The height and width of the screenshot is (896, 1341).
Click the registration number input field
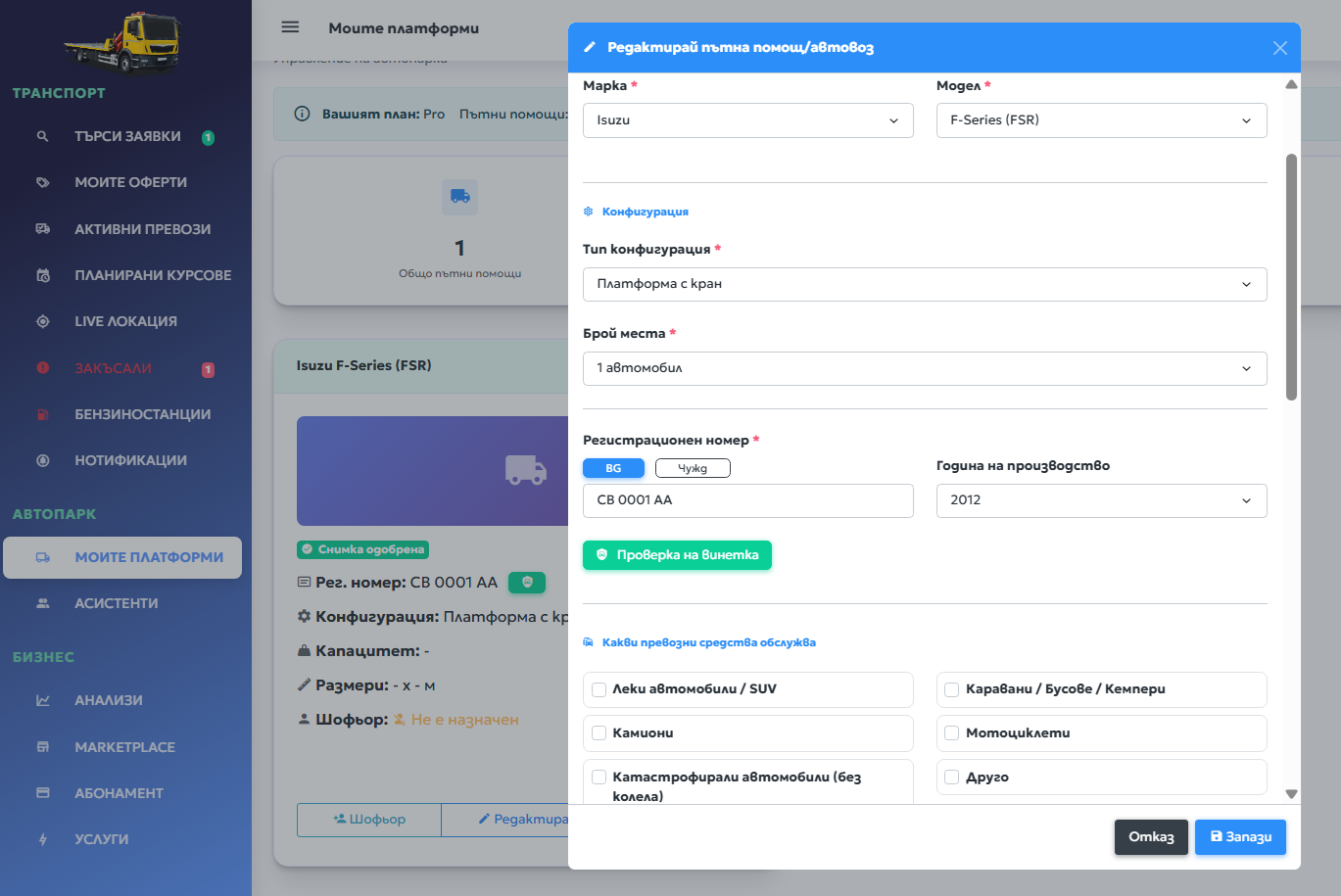coord(748,500)
